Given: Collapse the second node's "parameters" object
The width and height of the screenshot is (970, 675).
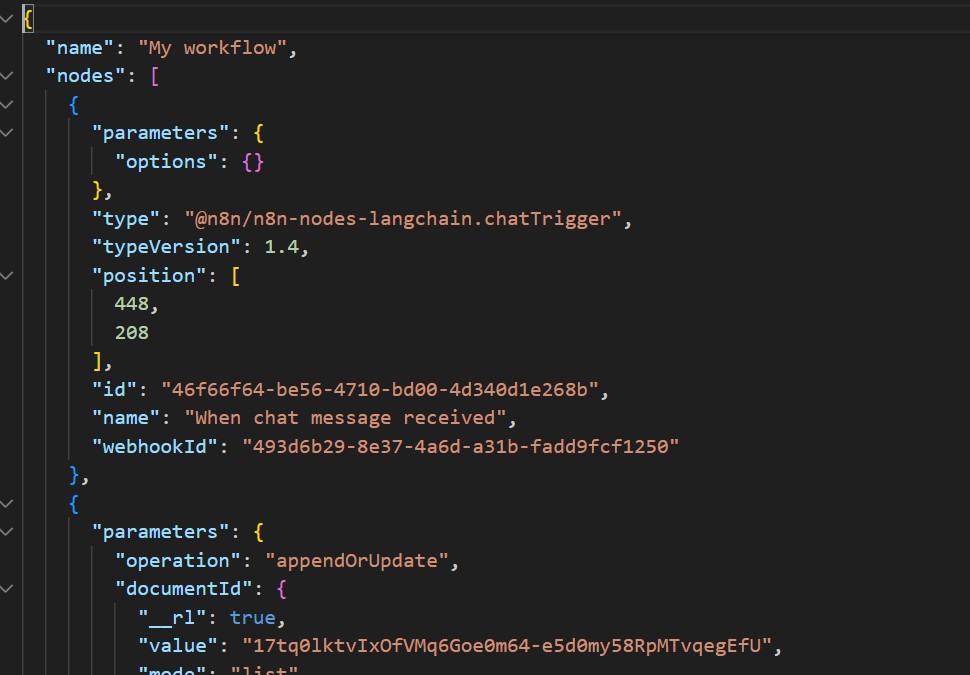Looking at the screenshot, I should click(7, 532).
